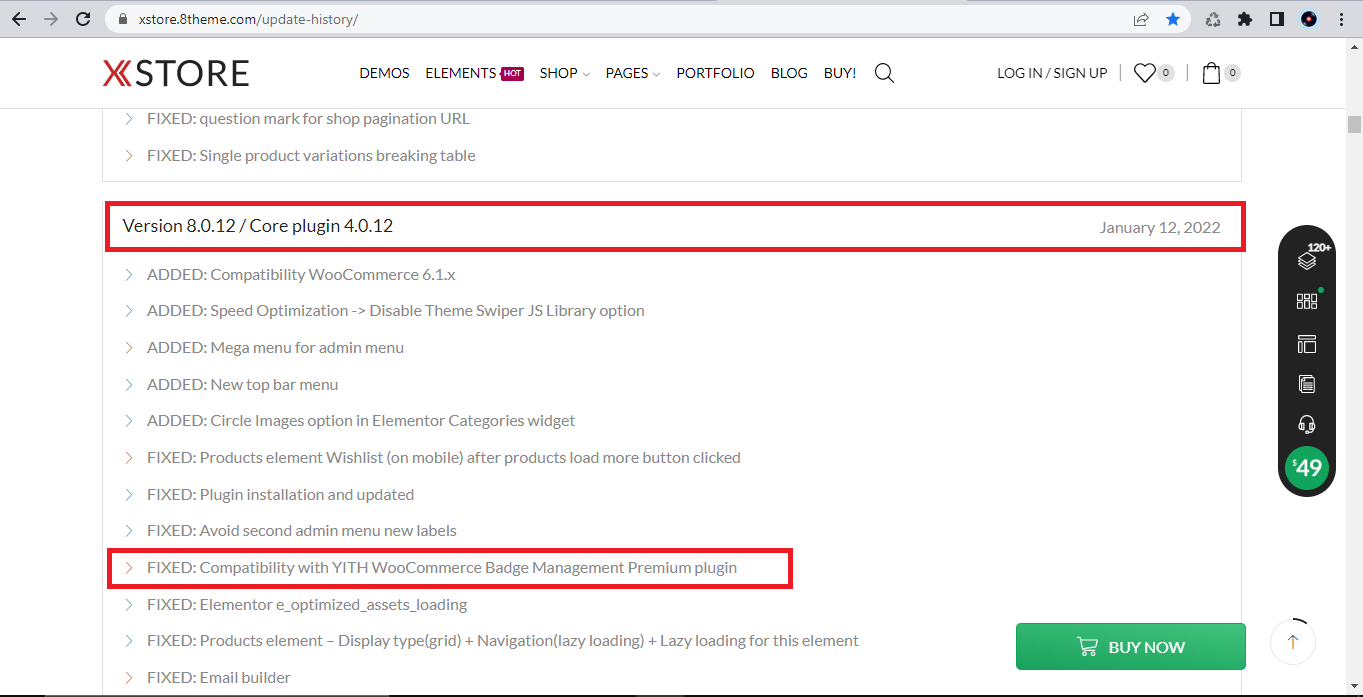Click the page vertical scrollbar thumb
This screenshot has width=1363, height=697.
click(1354, 124)
